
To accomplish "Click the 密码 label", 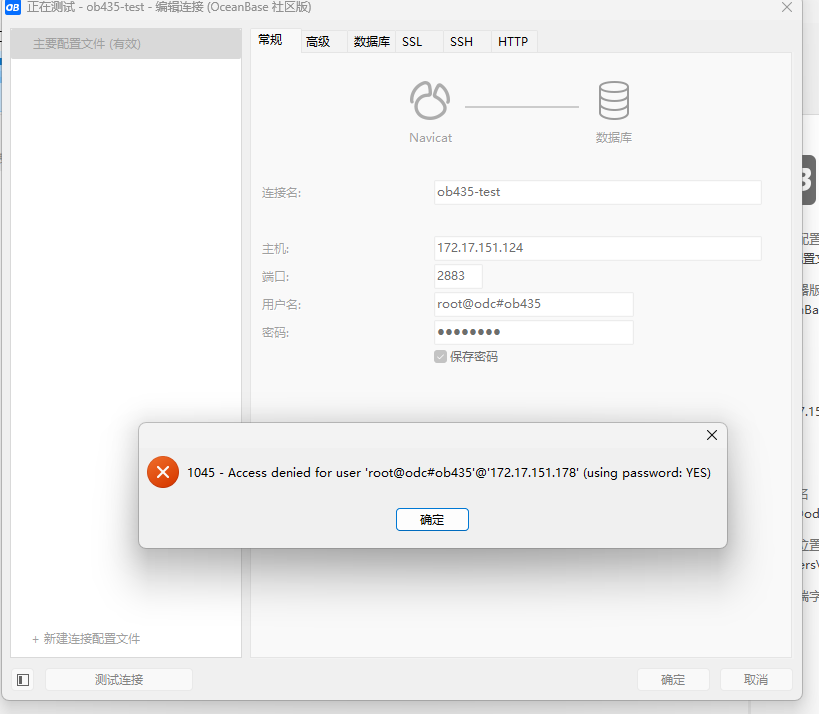I will [x=275, y=333].
